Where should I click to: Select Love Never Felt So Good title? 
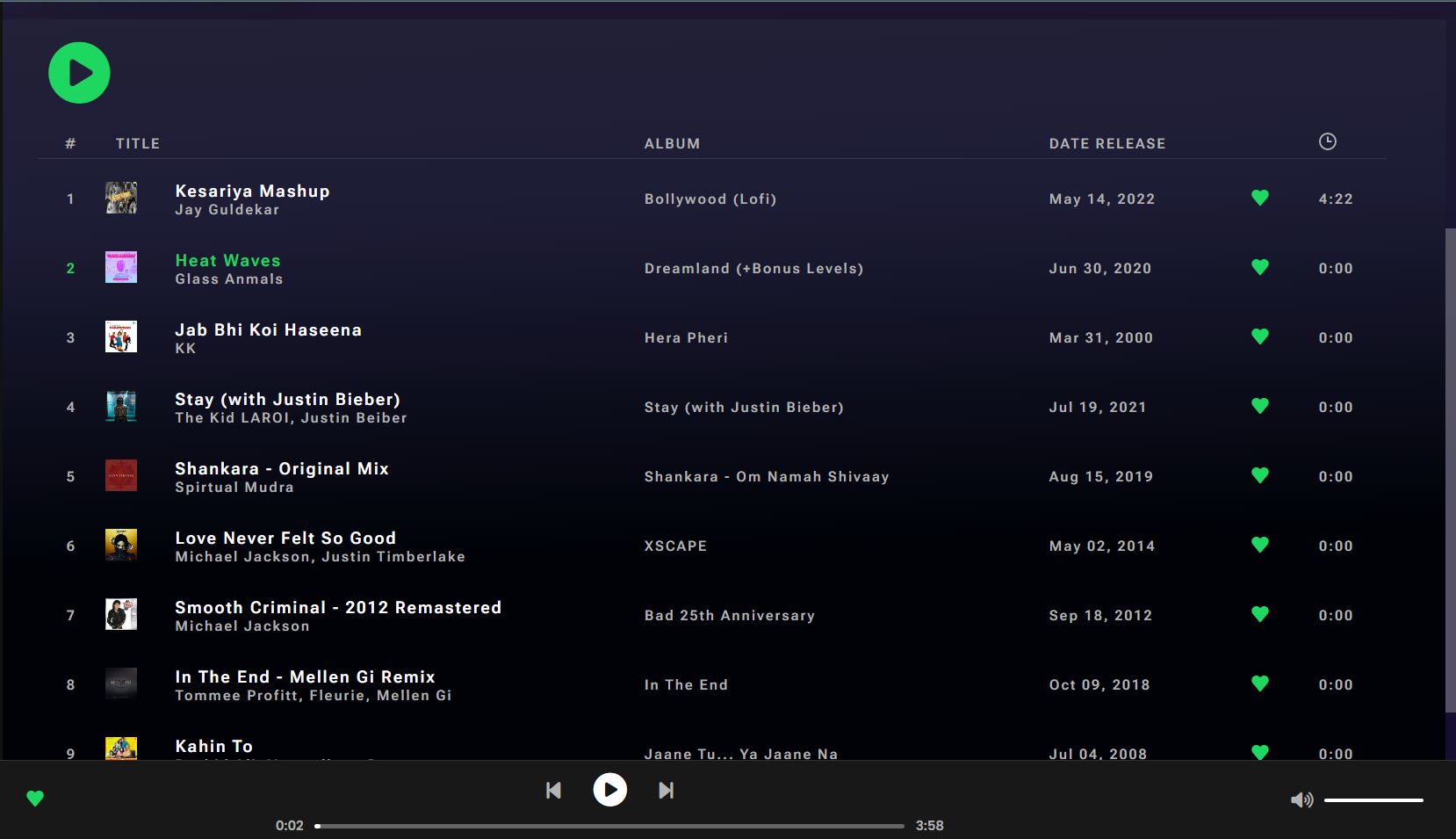285,539
